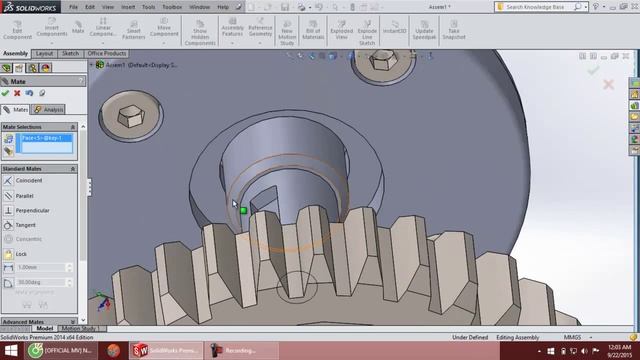The width and height of the screenshot is (640, 360).
Task: Click the Save icon in the title toolbar
Action: [285, 7]
